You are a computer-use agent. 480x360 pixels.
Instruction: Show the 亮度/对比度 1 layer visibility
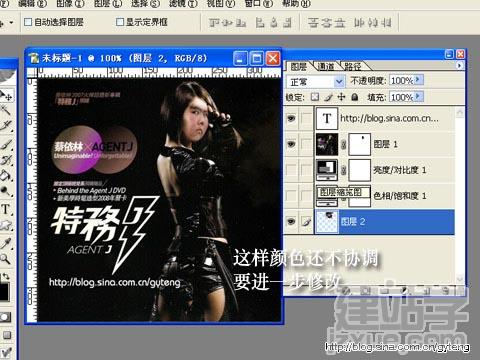291,170
